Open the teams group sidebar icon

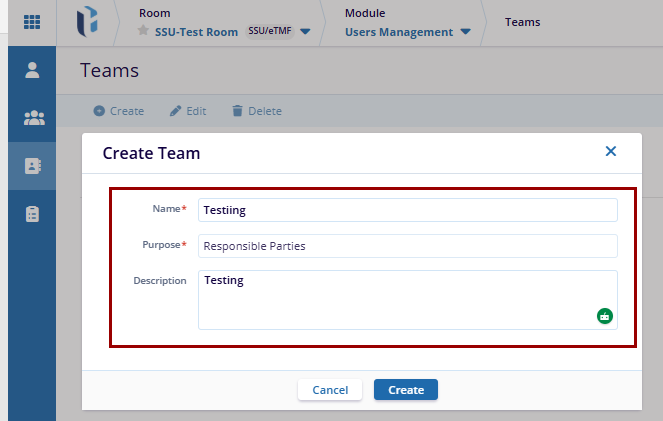[32, 118]
